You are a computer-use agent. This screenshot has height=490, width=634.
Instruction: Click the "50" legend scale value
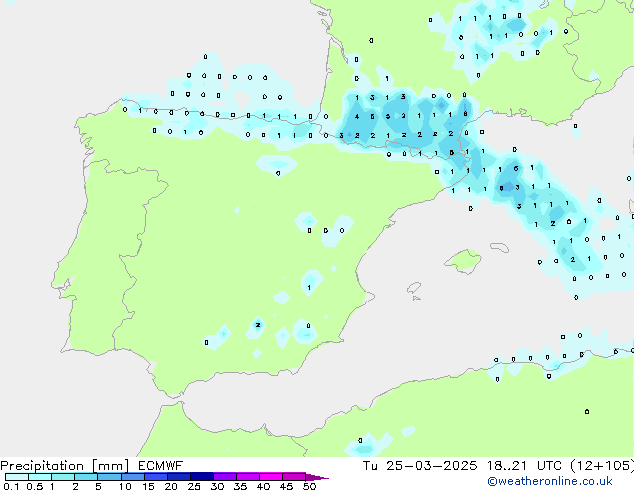[309, 486]
